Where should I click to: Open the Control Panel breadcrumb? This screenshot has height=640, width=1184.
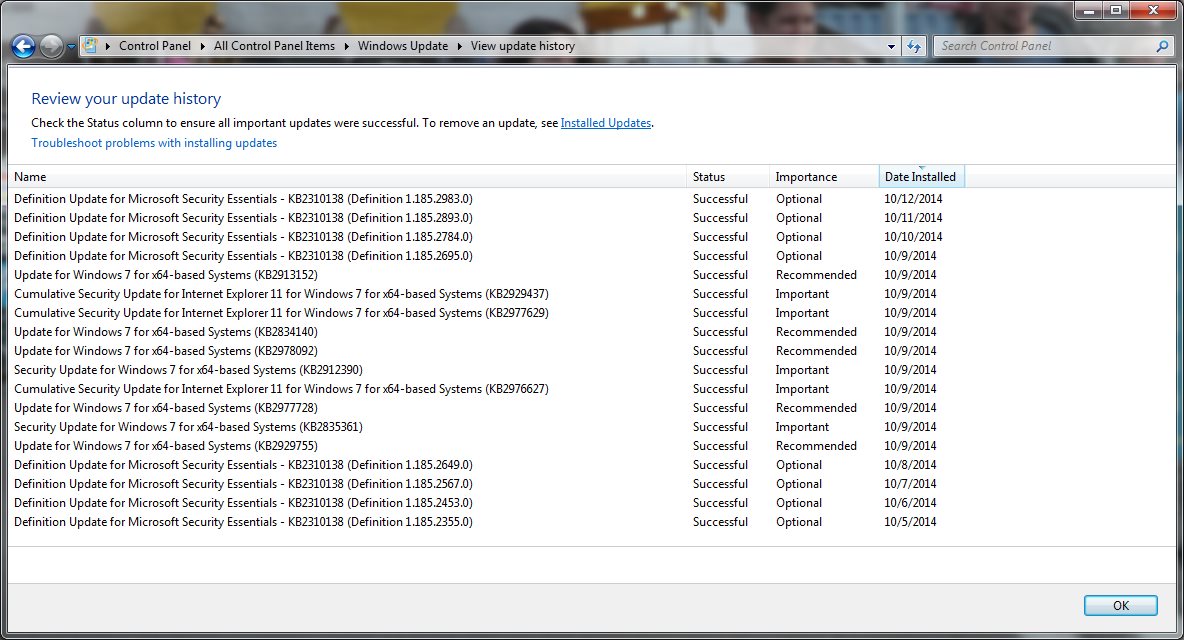155,46
